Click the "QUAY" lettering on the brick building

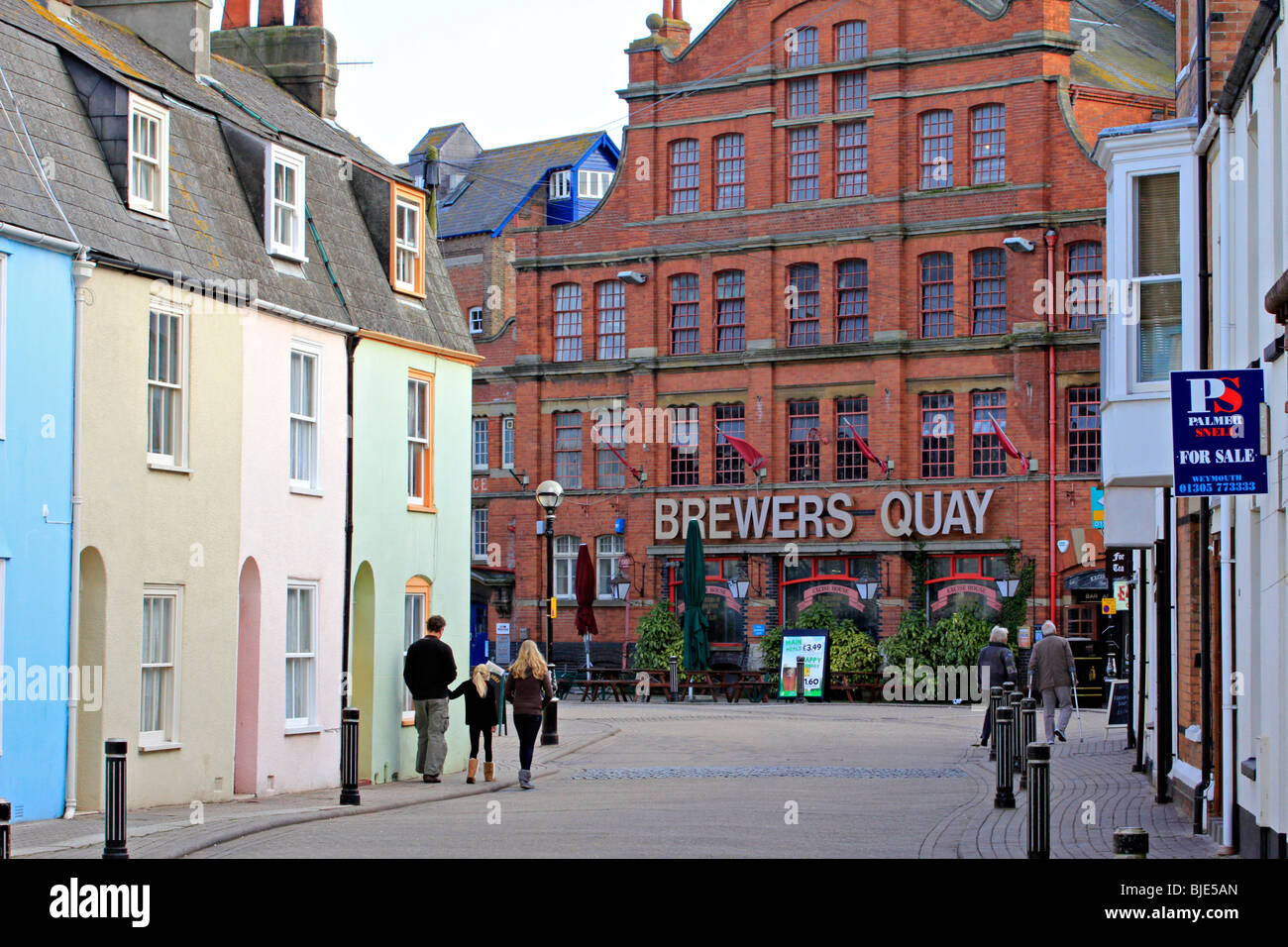(x=936, y=513)
